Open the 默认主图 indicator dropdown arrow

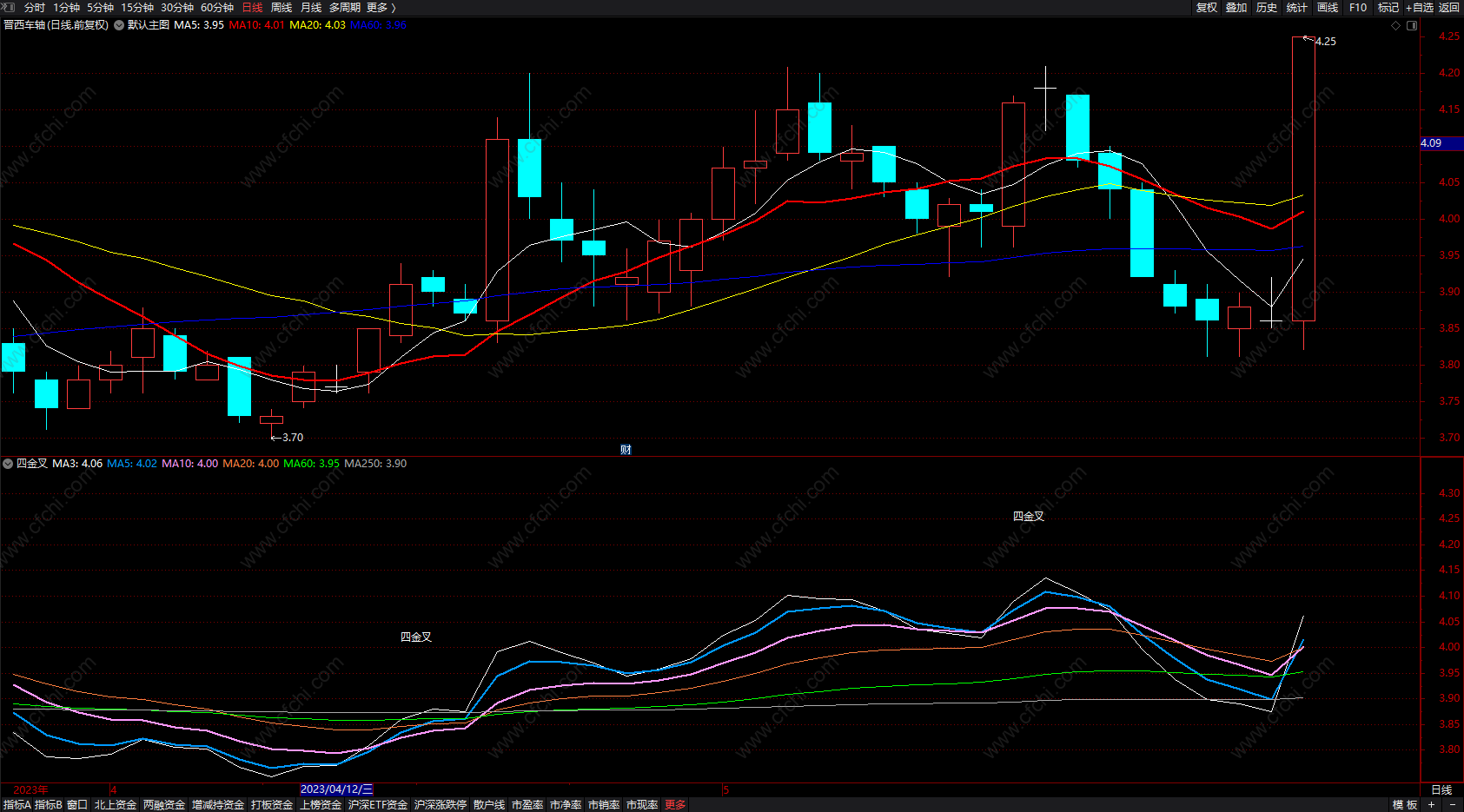(119, 25)
